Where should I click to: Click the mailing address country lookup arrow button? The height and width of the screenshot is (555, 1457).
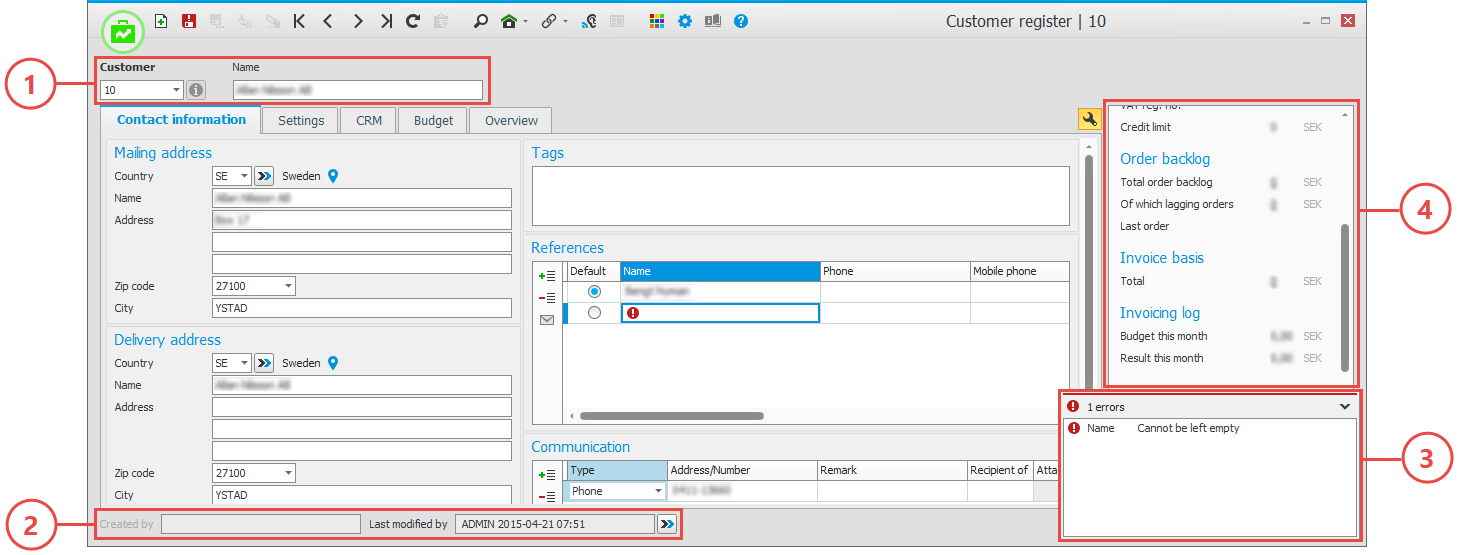pyautogui.click(x=264, y=176)
